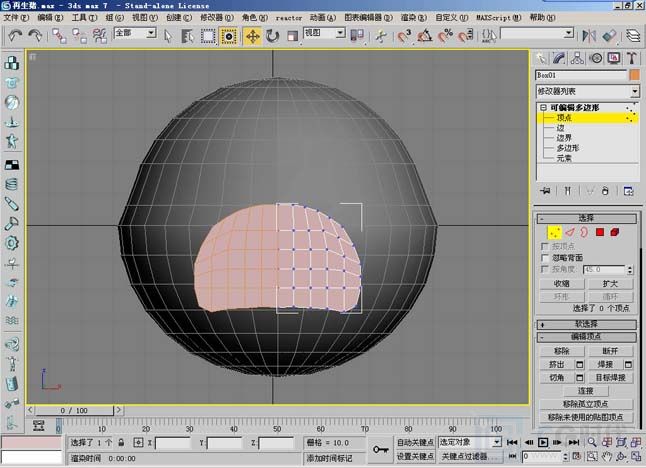
Task: Collapse the 可编辑多边形 stack entry
Action: [543, 108]
